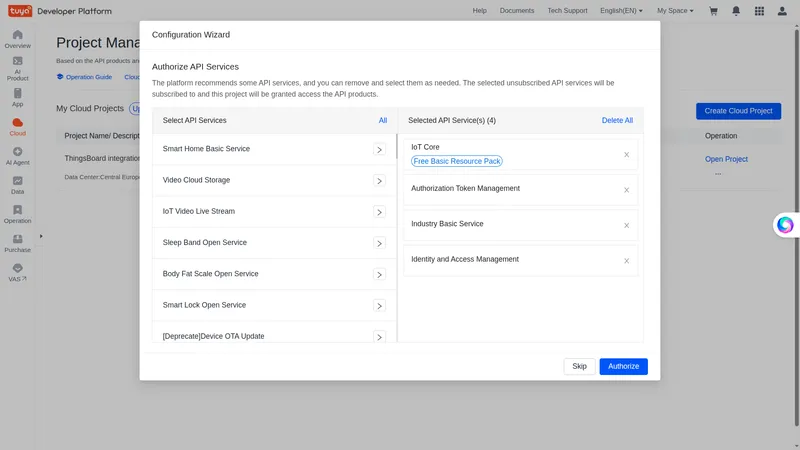Open the My Space dropdown
The width and height of the screenshot is (800, 450).
pos(675,11)
